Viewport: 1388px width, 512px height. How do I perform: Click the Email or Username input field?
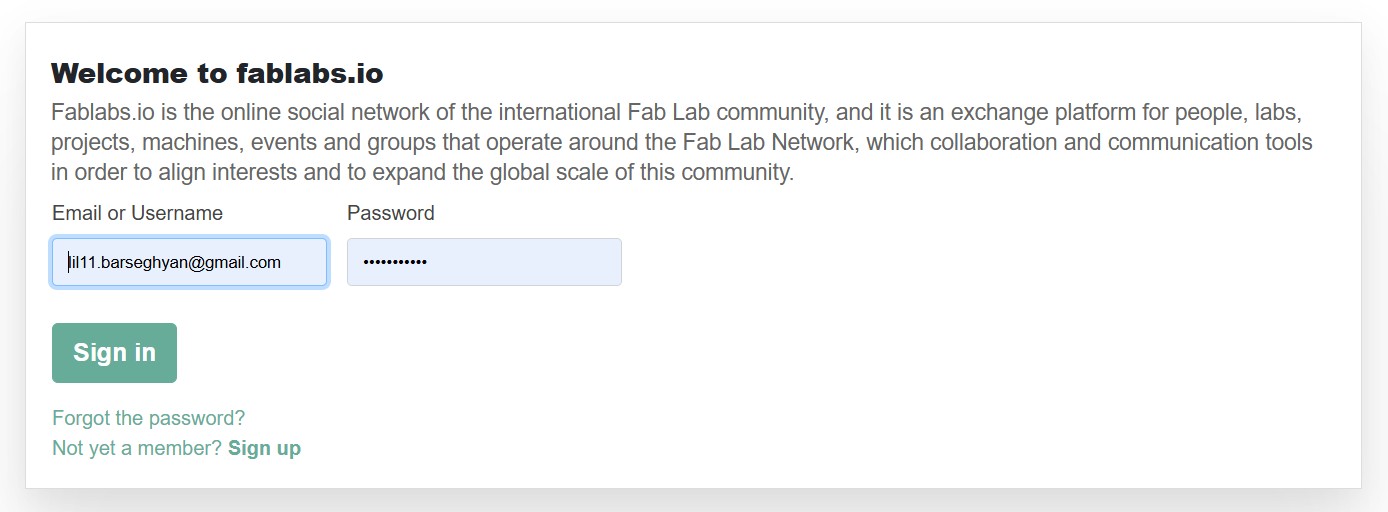(x=189, y=262)
